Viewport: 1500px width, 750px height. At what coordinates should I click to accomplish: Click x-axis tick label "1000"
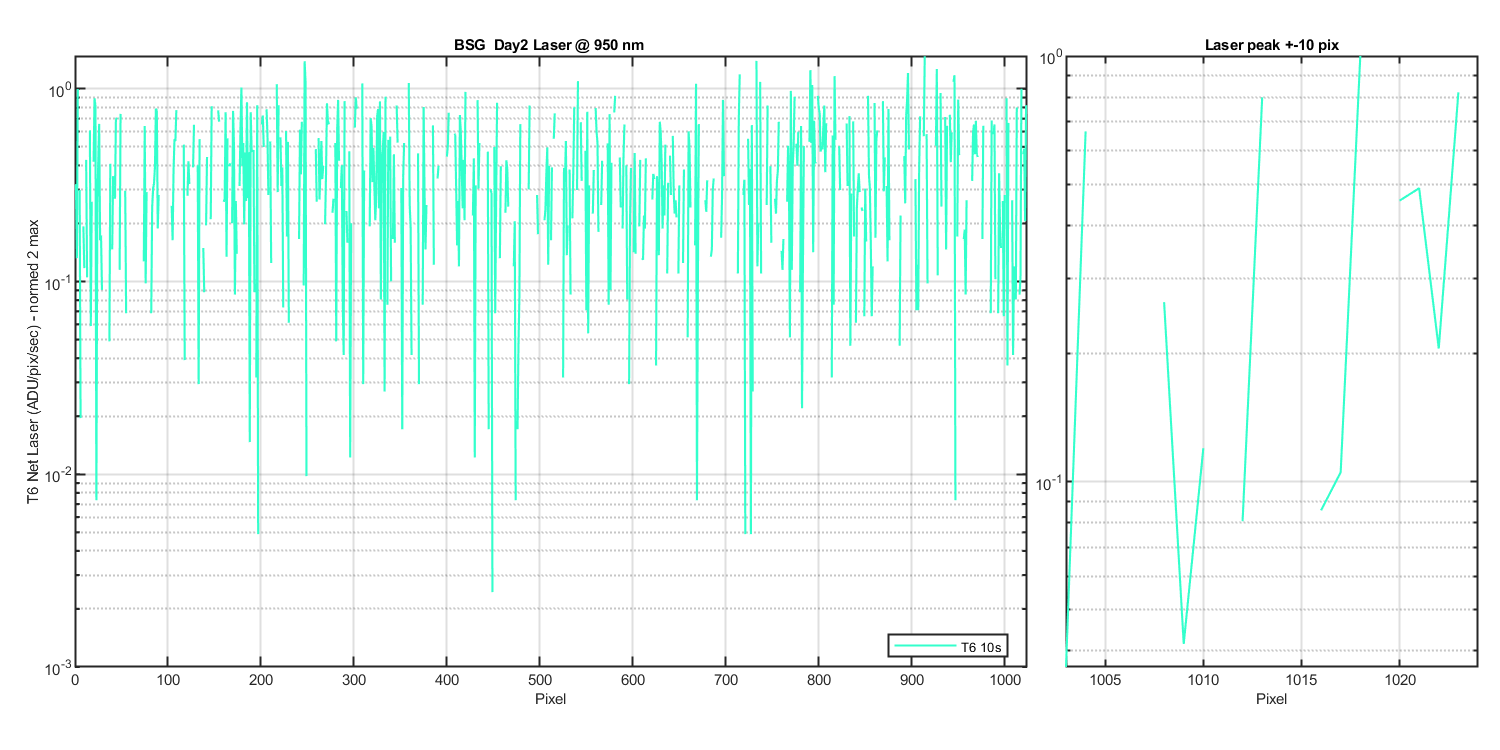coord(1005,681)
